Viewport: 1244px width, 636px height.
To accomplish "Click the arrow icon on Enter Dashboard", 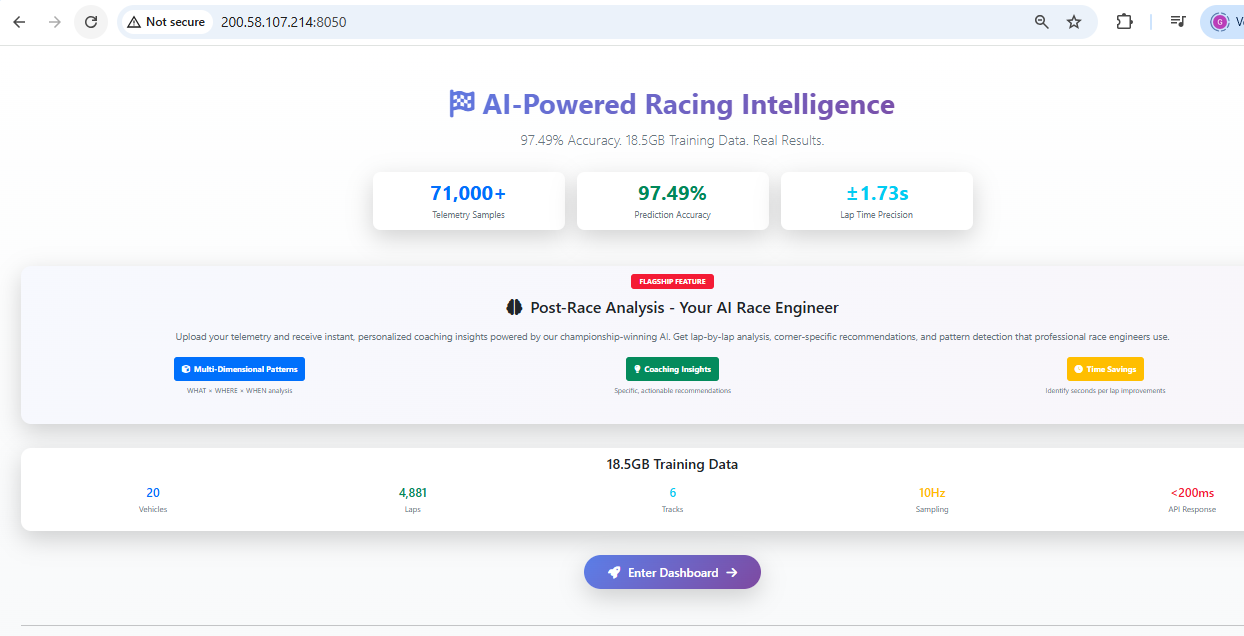I will (732, 573).
